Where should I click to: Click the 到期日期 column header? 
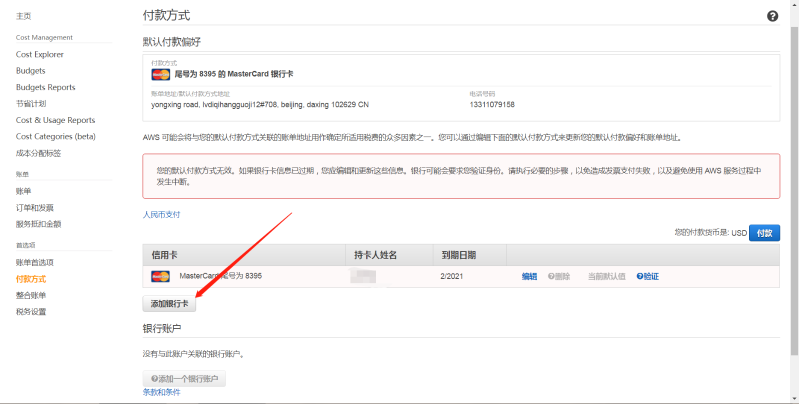(470, 255)
